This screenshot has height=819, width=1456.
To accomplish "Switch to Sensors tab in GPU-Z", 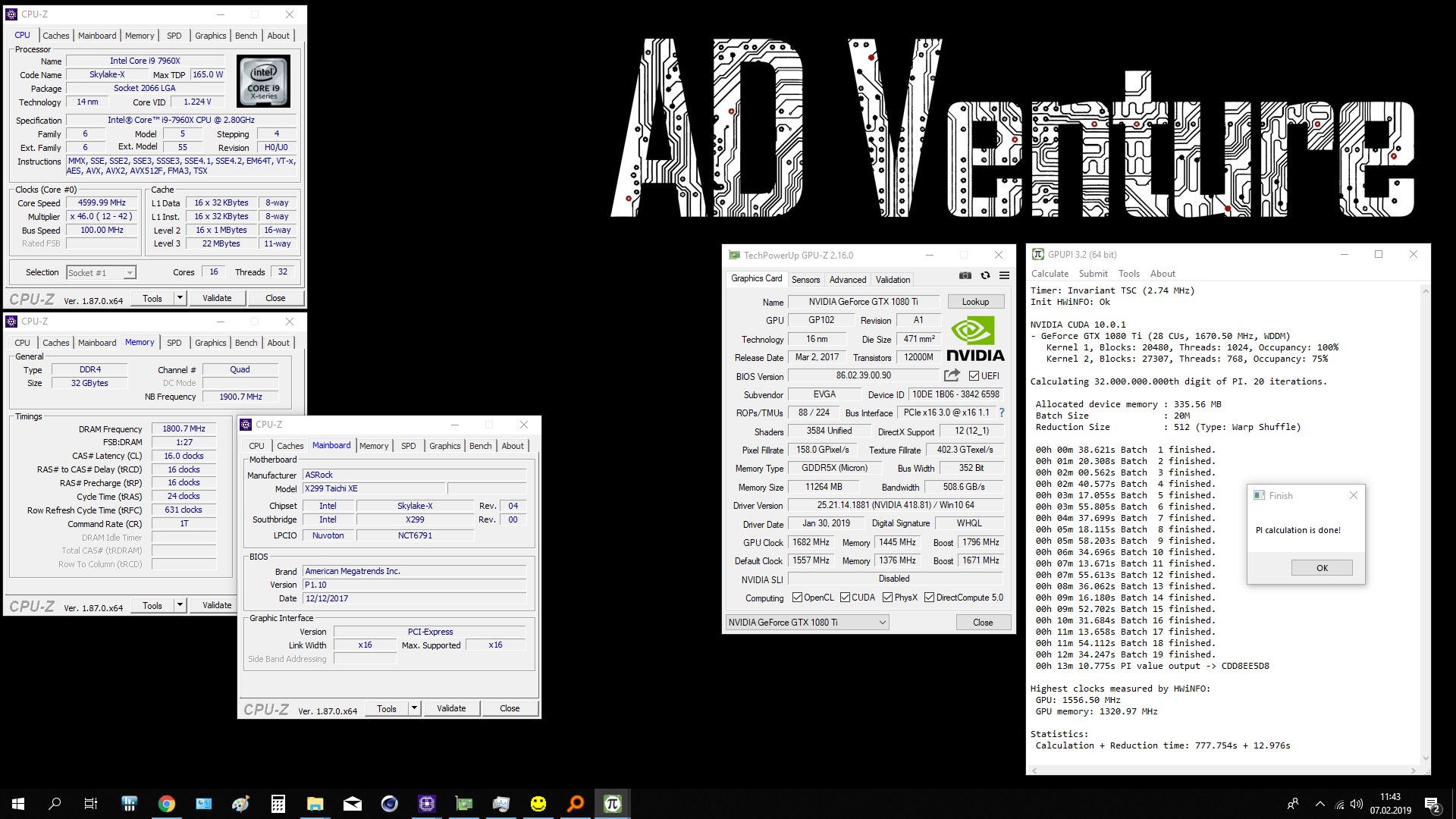I will coord(805,279).
